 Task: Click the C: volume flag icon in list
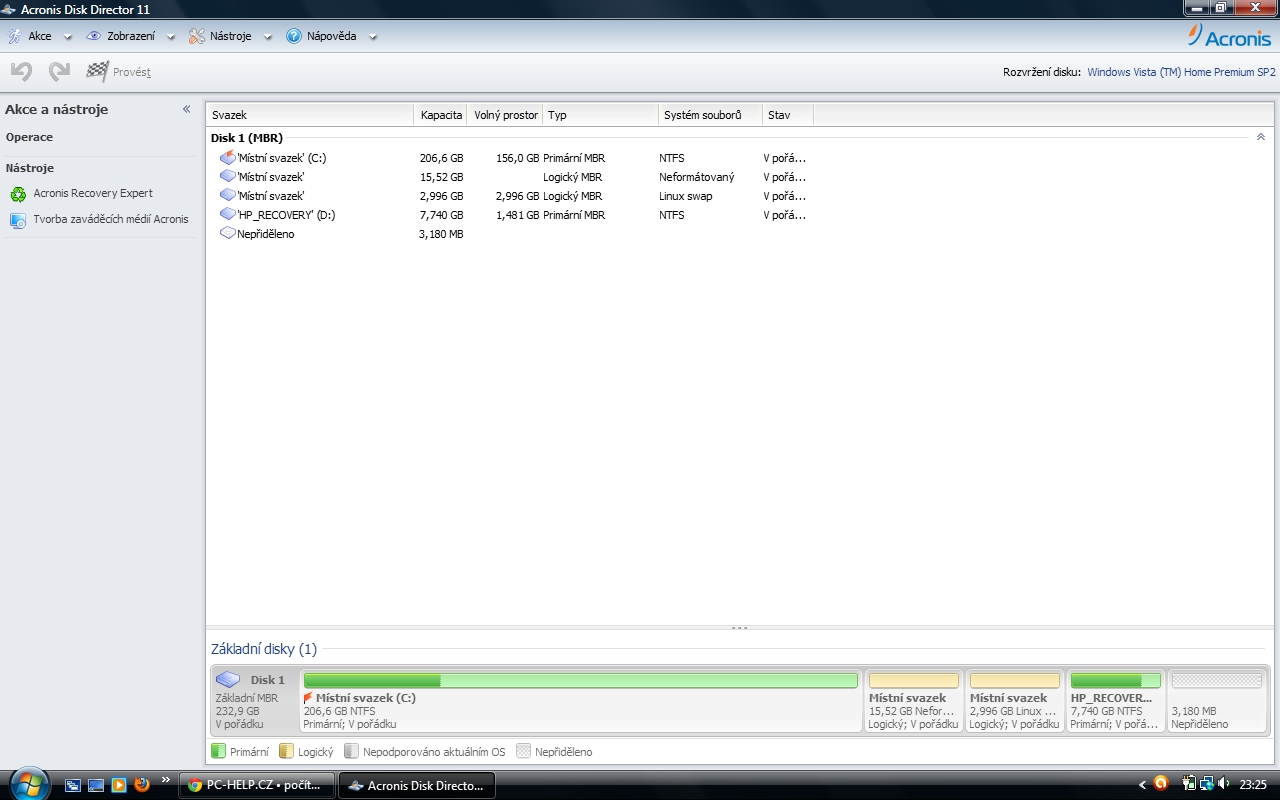point(227,157)
